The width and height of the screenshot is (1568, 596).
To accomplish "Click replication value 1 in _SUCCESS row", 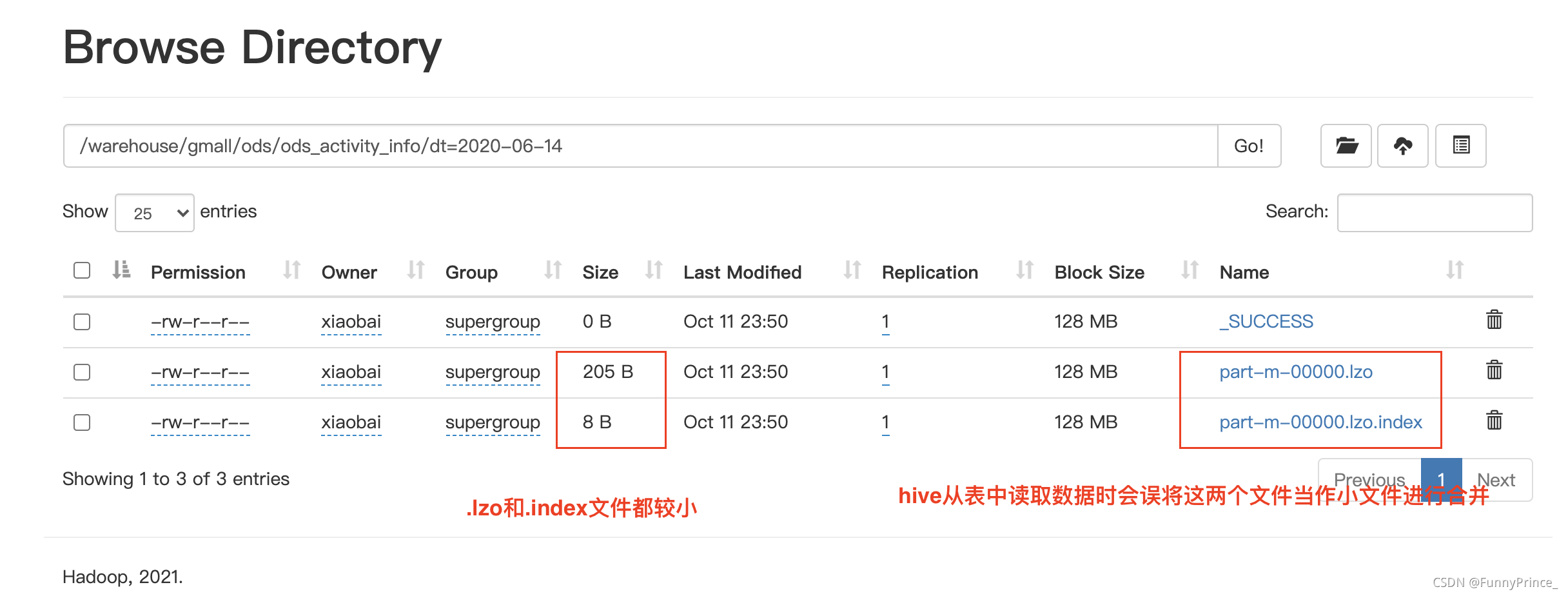I will point(886,322).
